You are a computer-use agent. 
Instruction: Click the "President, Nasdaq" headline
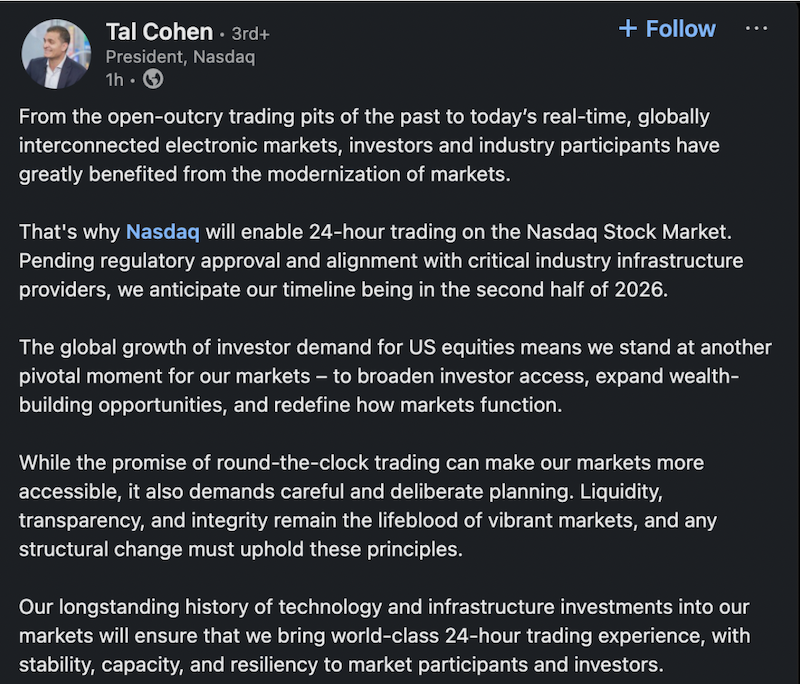[180, 57]
